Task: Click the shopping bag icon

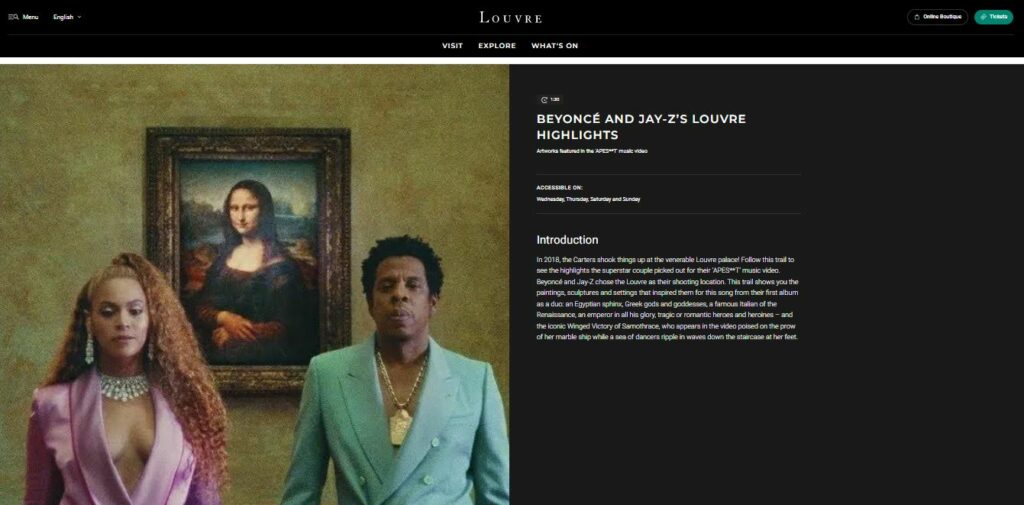Action: click(x=916, y=17)
